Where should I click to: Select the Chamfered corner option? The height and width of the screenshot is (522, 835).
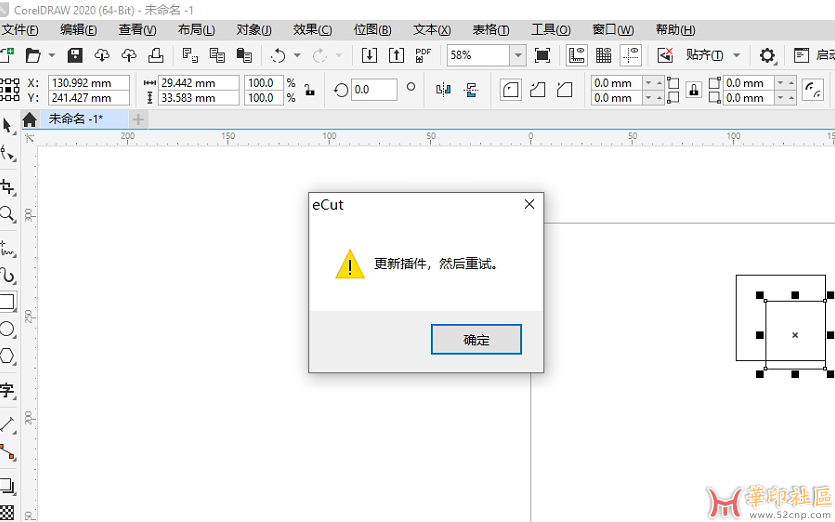point(564,89)
